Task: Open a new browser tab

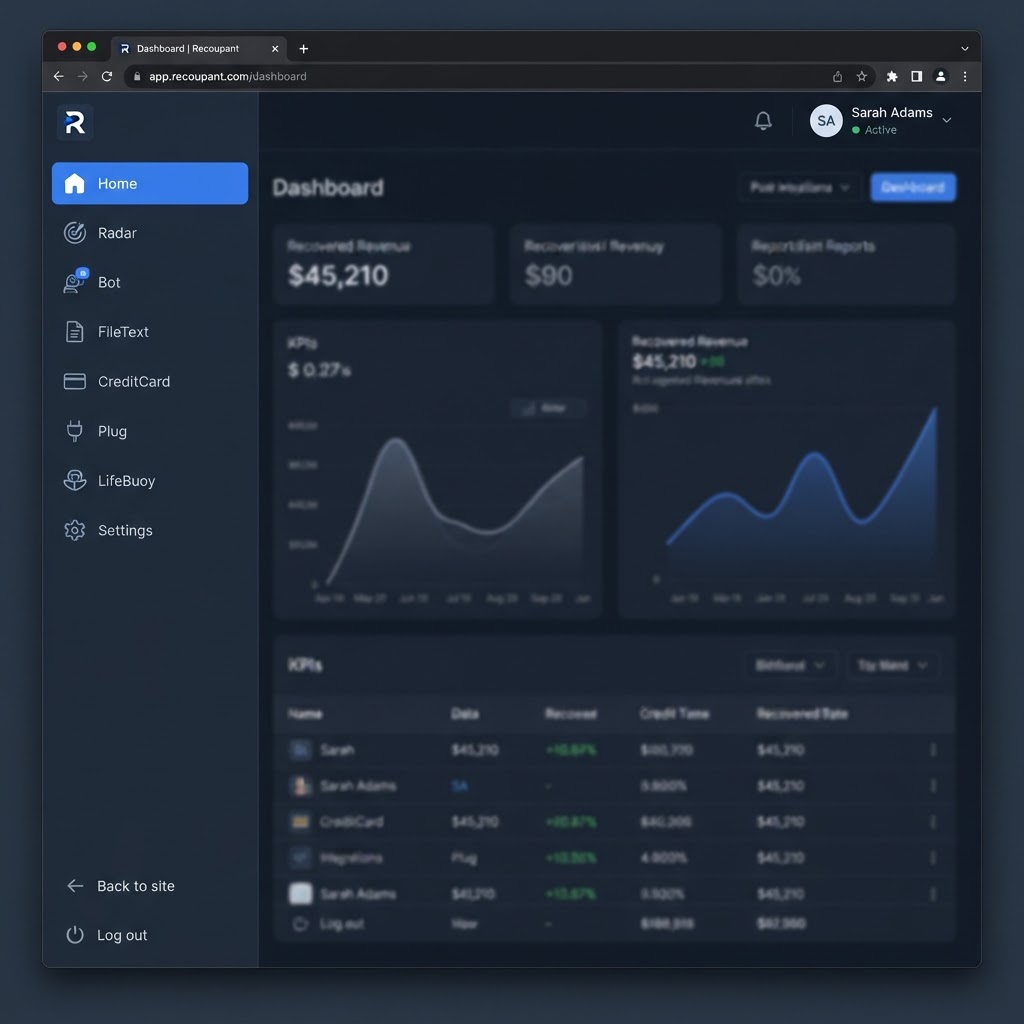Action: [x=304, y=49]
